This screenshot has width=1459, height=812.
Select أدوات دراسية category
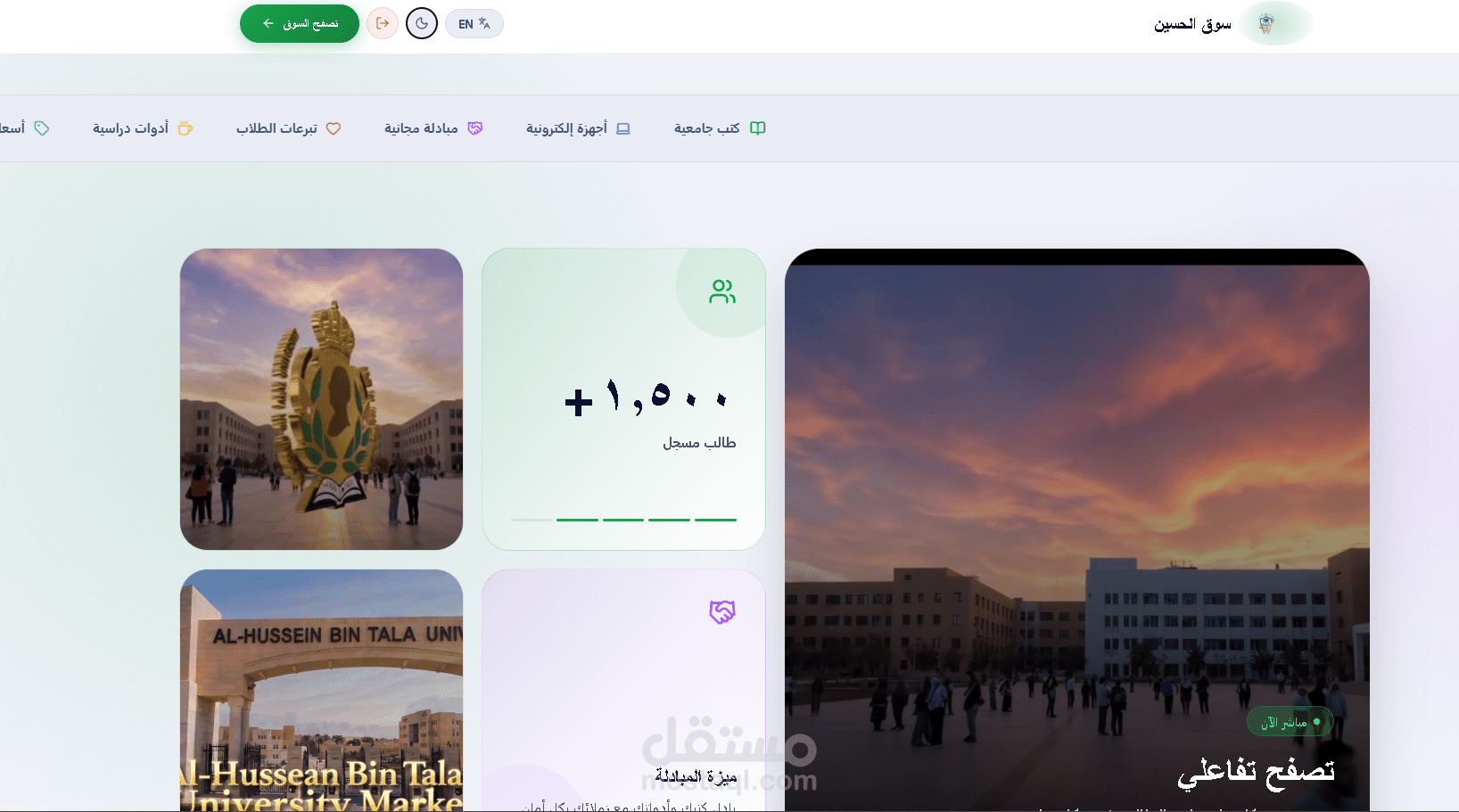click(x=143, y=128)
